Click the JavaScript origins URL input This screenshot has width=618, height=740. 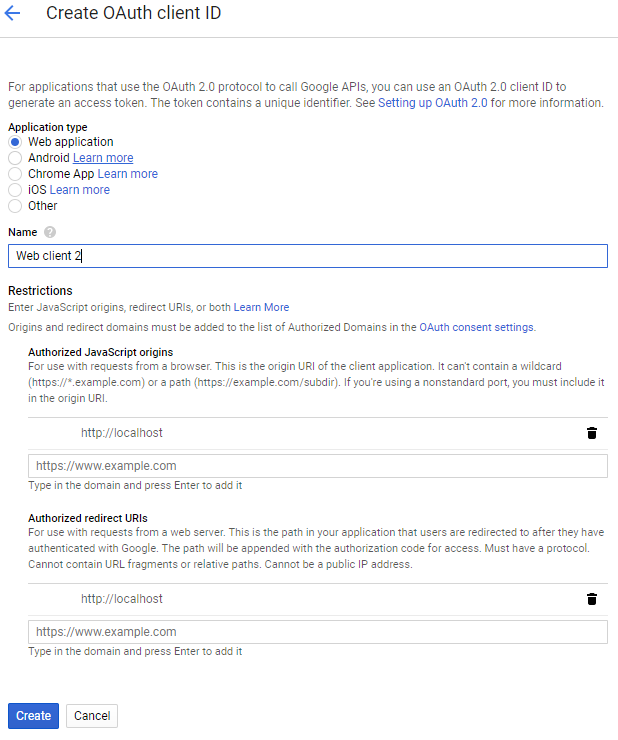(318, 466)
